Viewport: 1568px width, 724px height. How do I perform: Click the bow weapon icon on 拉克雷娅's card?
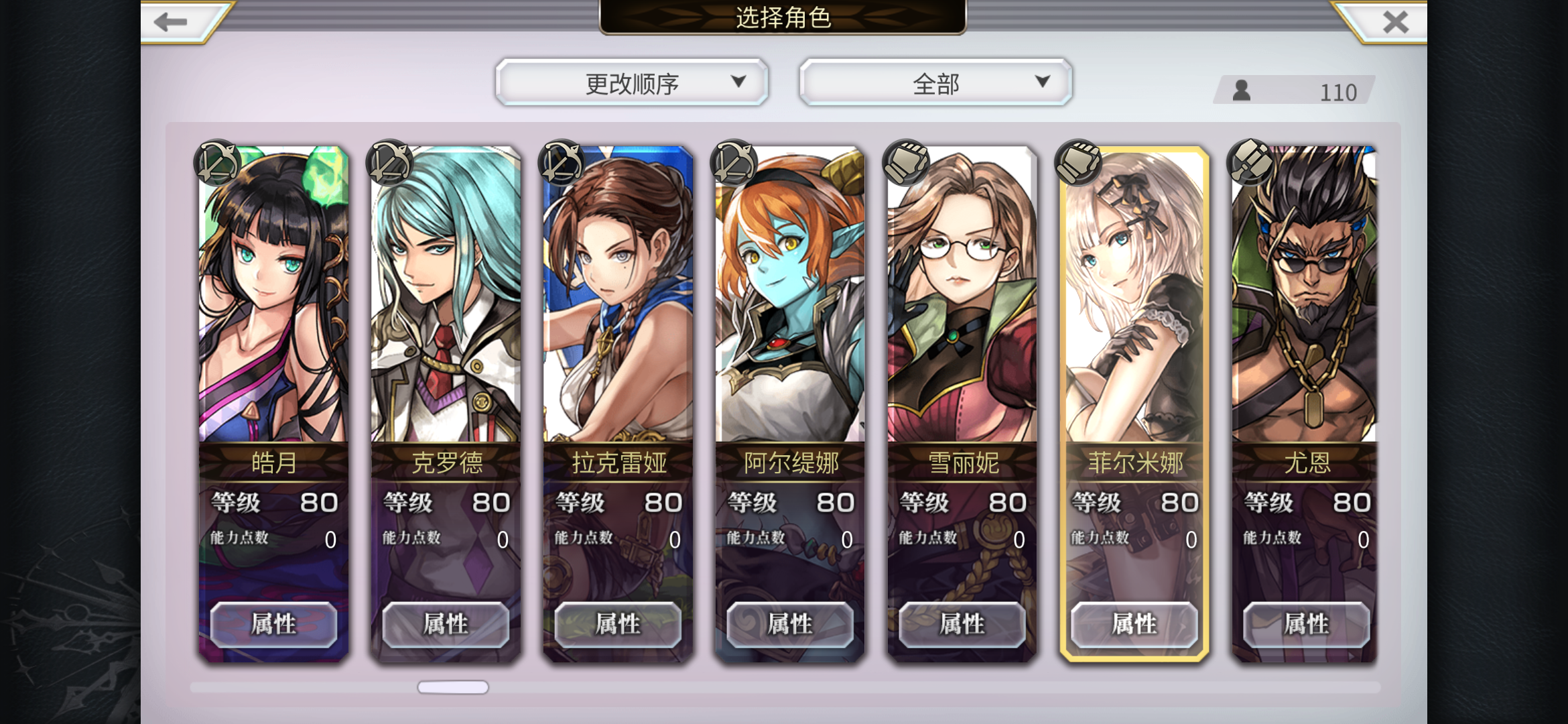(x=562, y=163)
